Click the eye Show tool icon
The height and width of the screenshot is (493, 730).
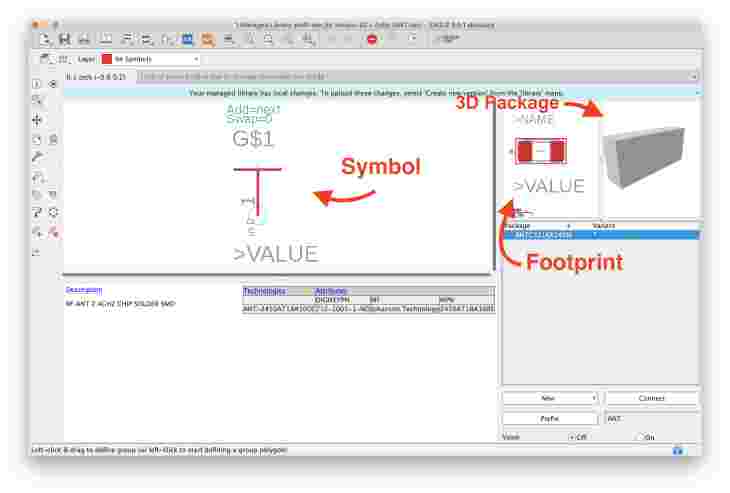point(53,84)
